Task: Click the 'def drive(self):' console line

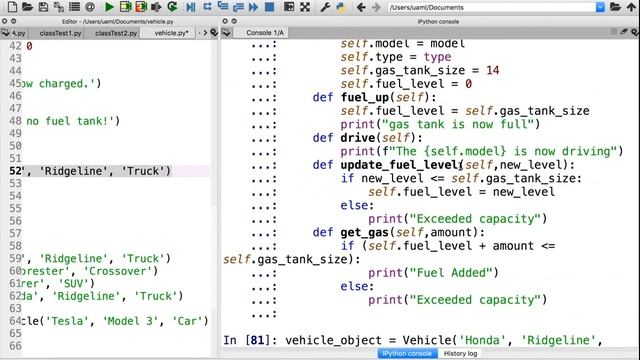Action: click(x=367, y=138)
